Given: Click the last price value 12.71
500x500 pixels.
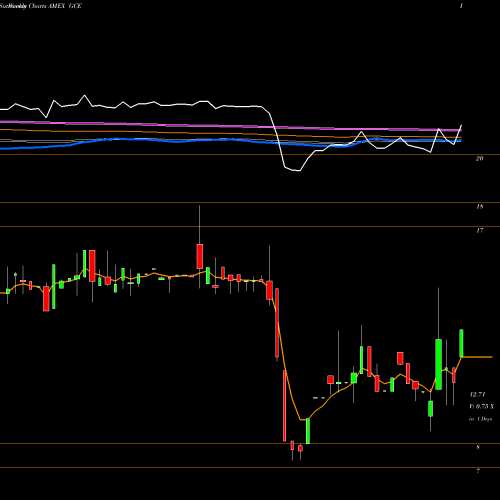Looking at the screenshot, I should click(477, 395).
